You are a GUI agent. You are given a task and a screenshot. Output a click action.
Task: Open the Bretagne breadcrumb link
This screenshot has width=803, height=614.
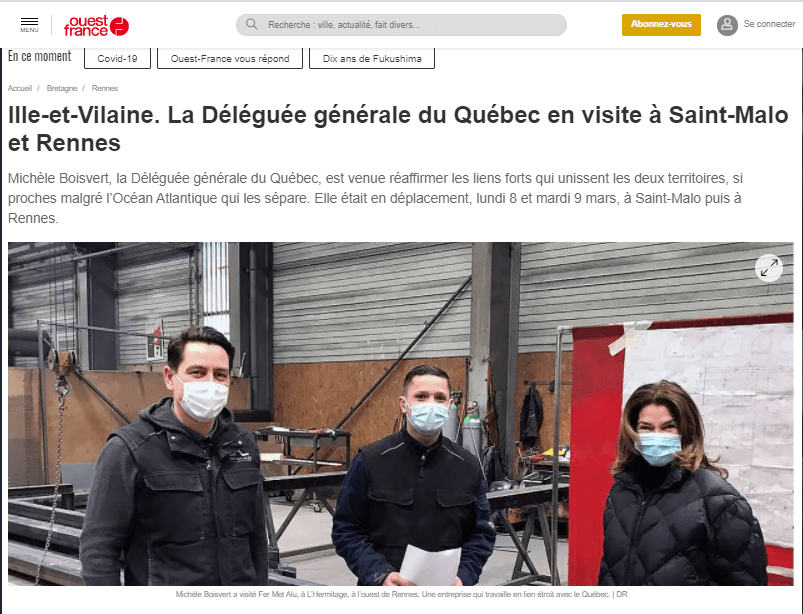pos(61,88)
